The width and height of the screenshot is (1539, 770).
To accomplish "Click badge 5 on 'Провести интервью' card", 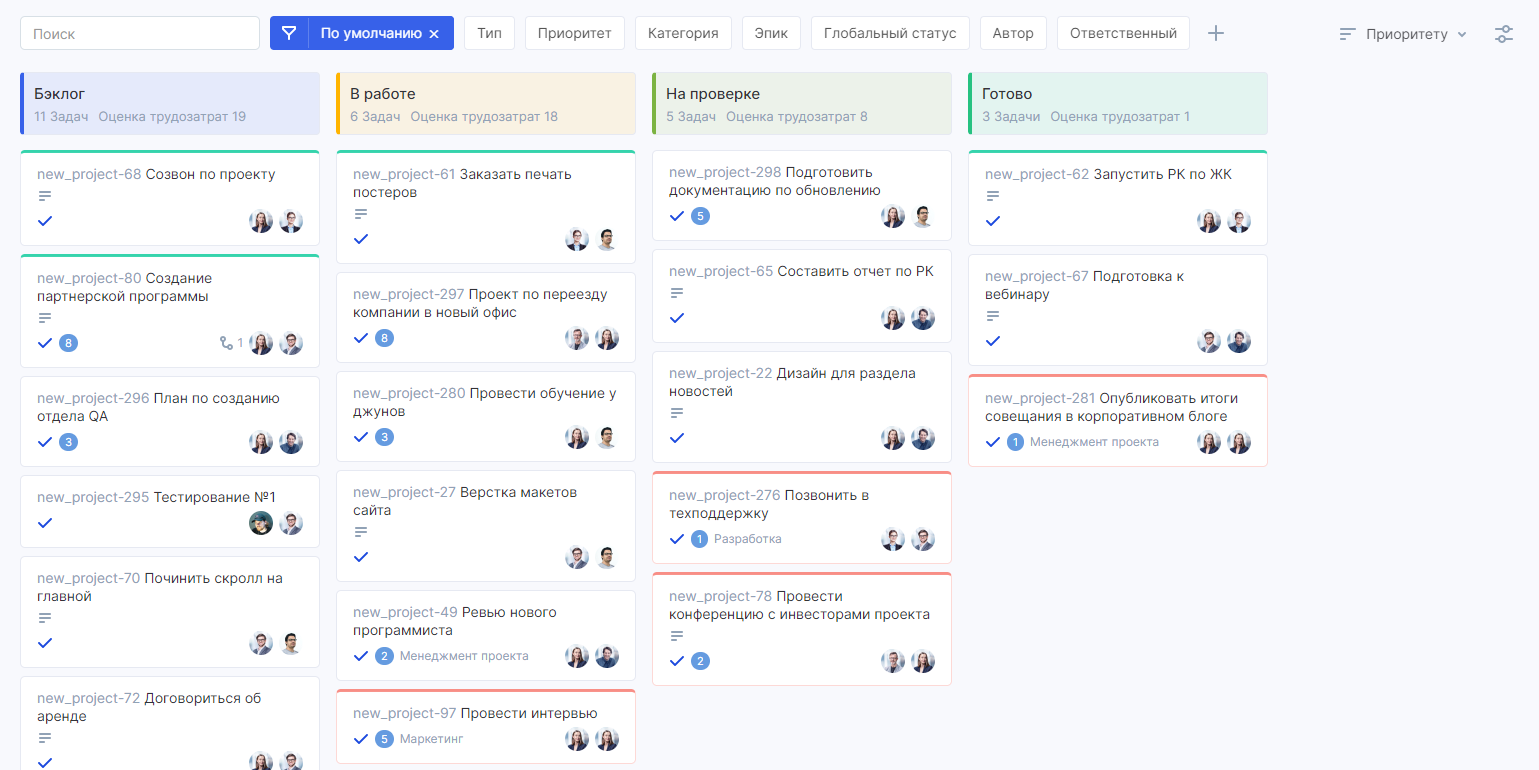I will tap(384, 739).
